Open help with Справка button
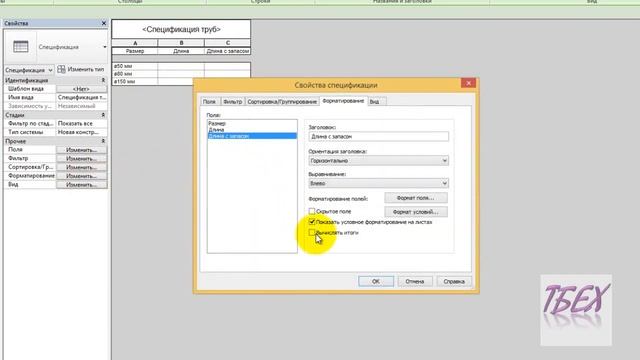Viewport: 640px width, 360px height. (x=454, y=281)
